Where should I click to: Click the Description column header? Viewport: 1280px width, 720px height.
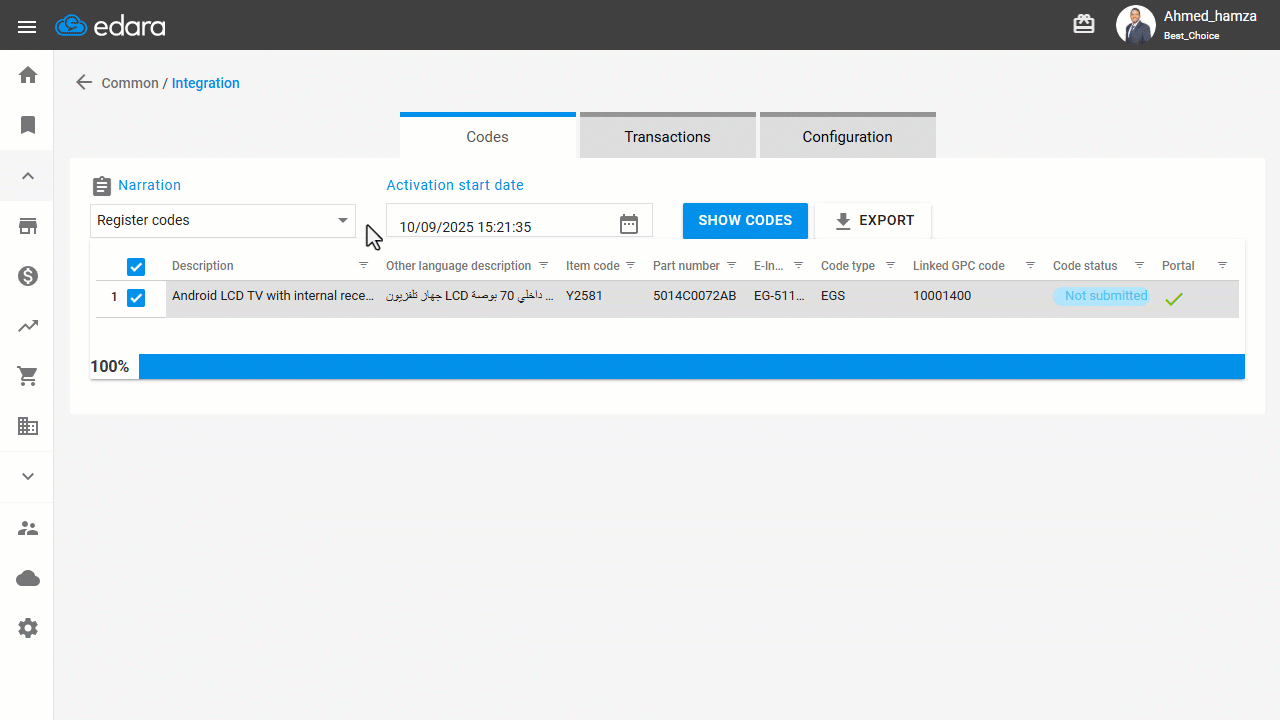point(203,266)
